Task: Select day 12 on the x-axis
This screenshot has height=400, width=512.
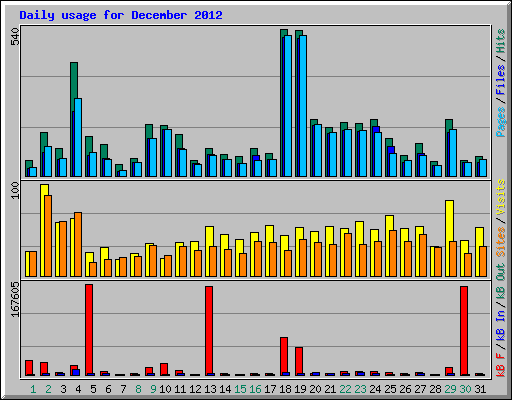Action: (x=195, y=389)
